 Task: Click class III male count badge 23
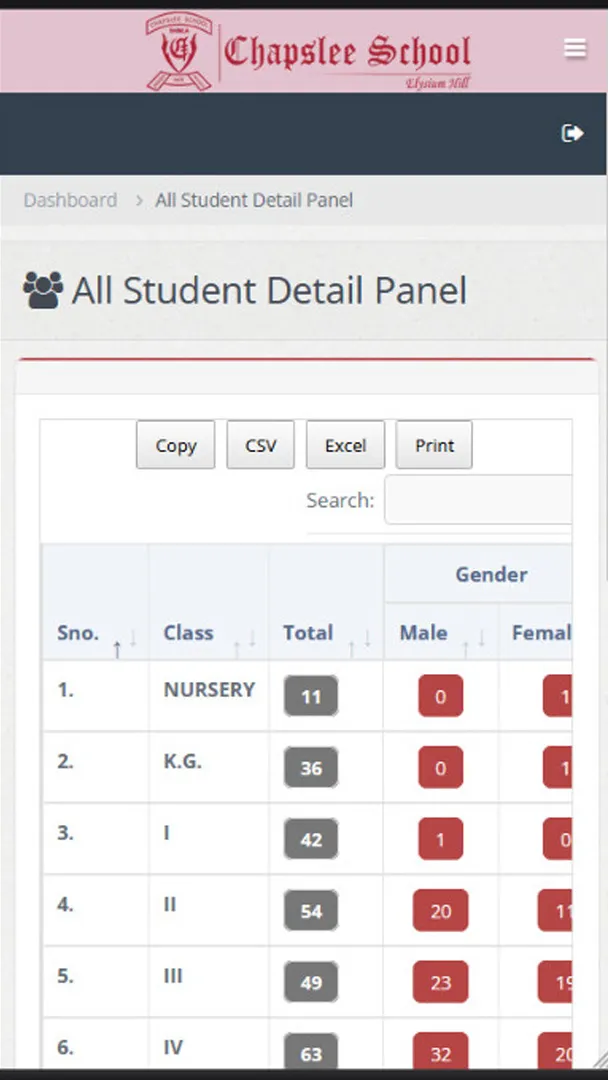[x=441, y=982]
